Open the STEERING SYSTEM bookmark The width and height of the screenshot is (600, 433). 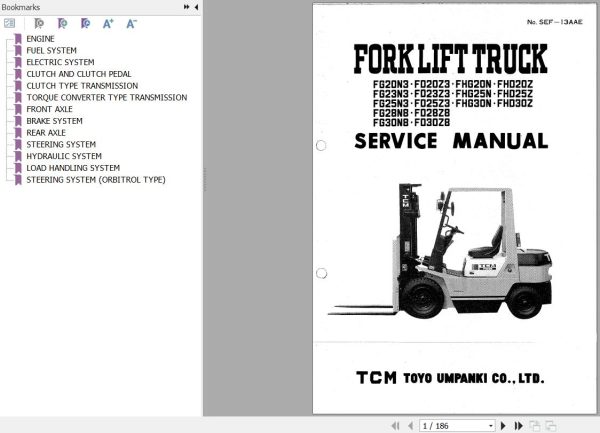[61, 144]
